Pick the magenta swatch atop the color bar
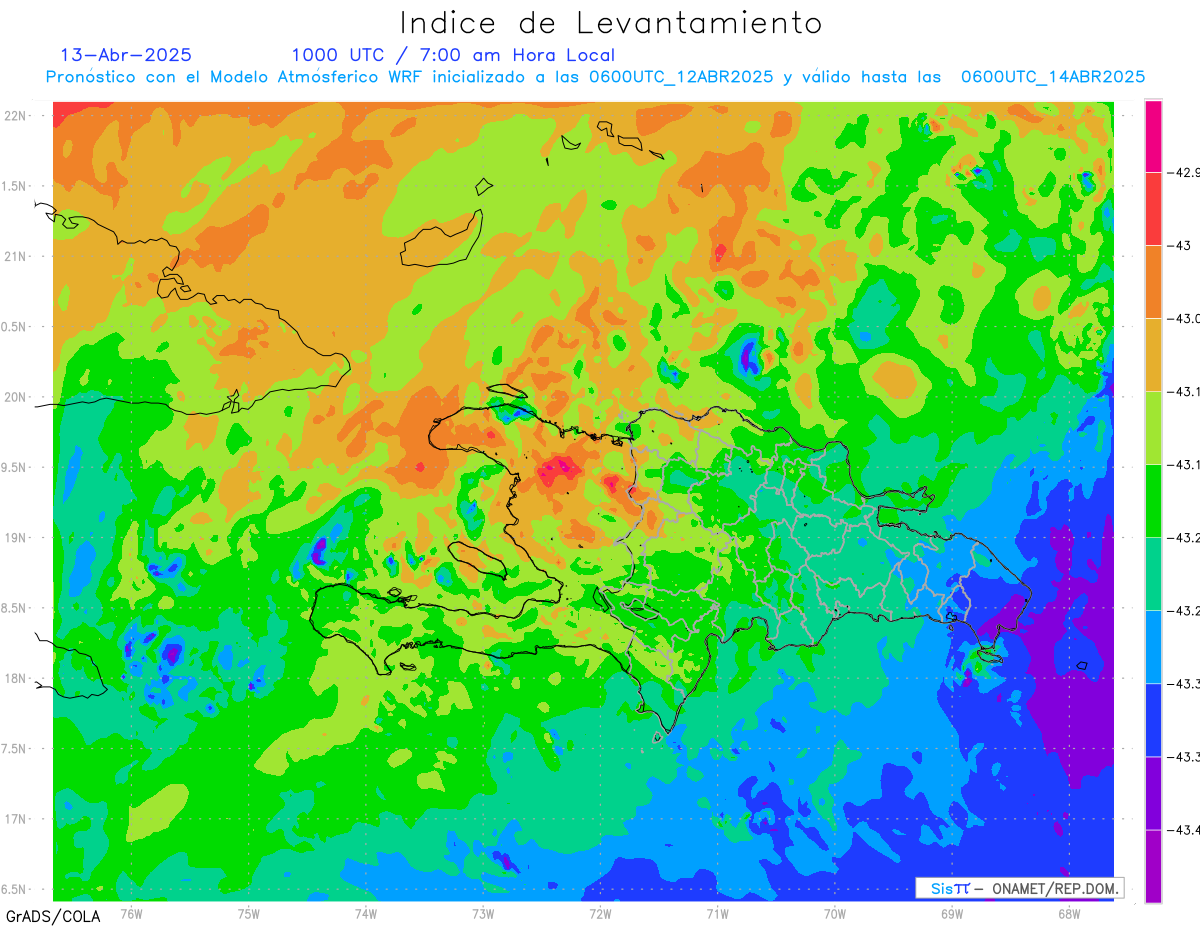The width and height of the screenshot is (1200, 927). [x=1154, y=136]
